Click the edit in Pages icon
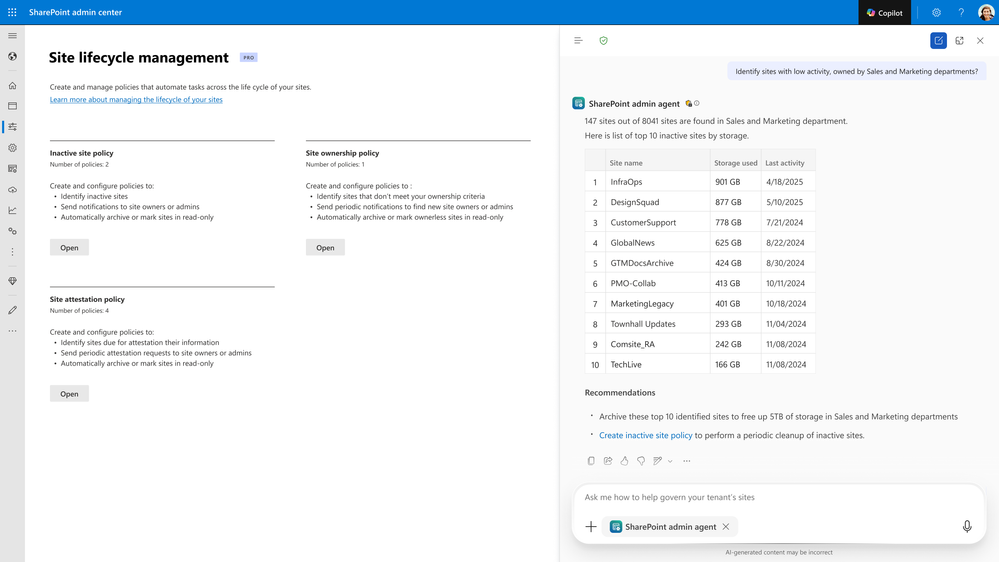Screen dimensions: 999x562 (658, 461)
